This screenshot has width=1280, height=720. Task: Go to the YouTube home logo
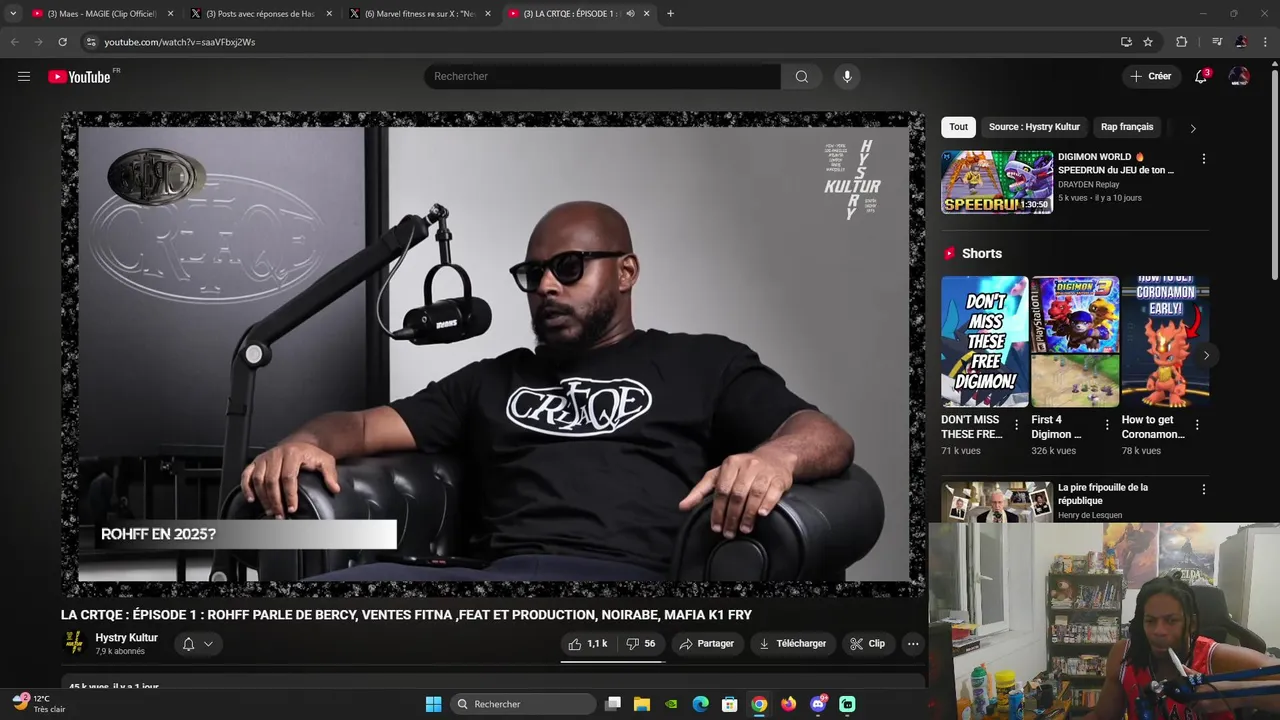pyautogui.click(x=79, y=77)
